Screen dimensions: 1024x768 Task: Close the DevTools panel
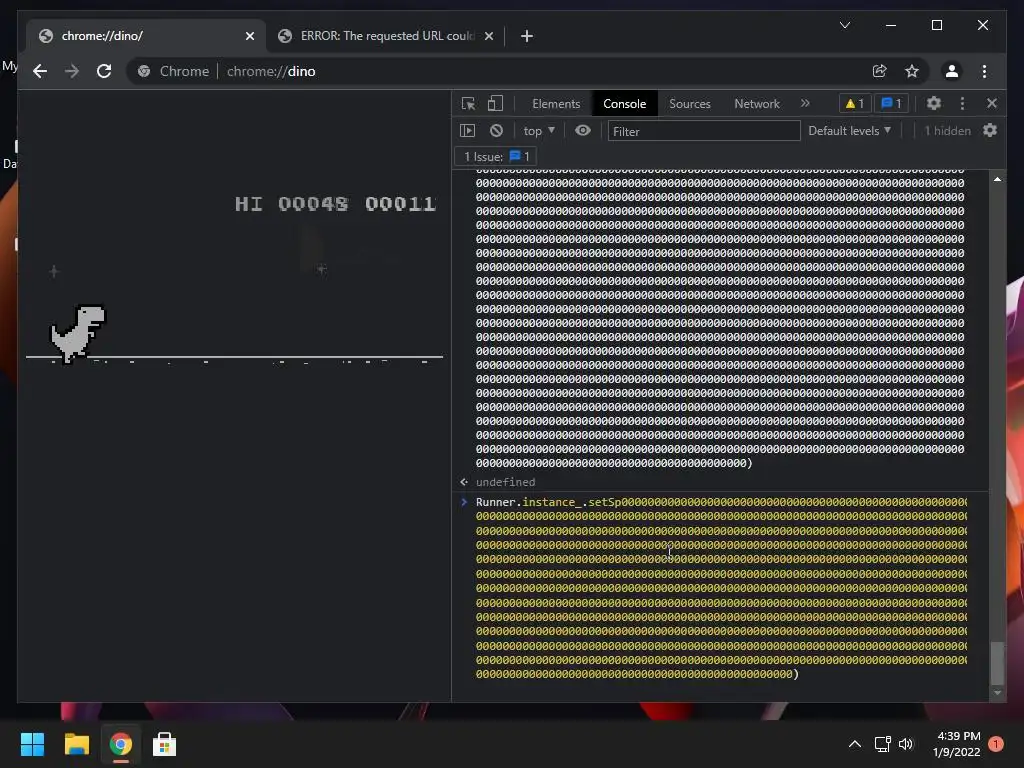pos(992,103)
